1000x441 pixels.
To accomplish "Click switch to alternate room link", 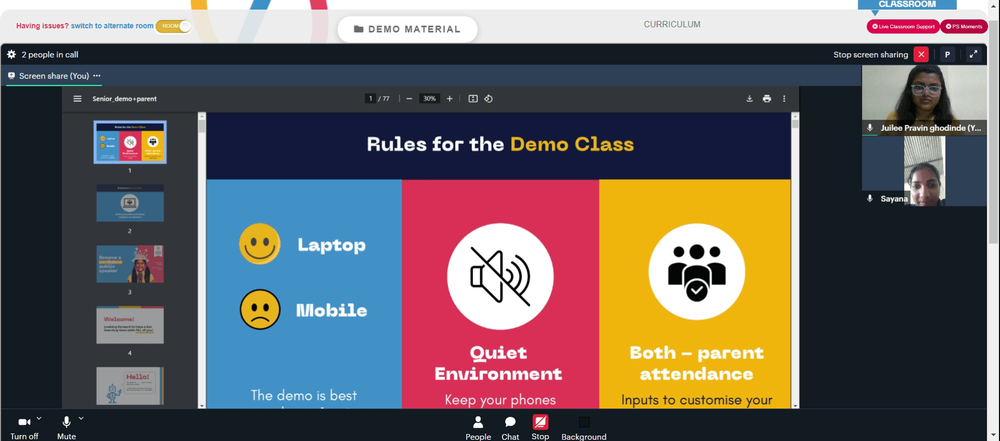I will (x=112, y=26).
